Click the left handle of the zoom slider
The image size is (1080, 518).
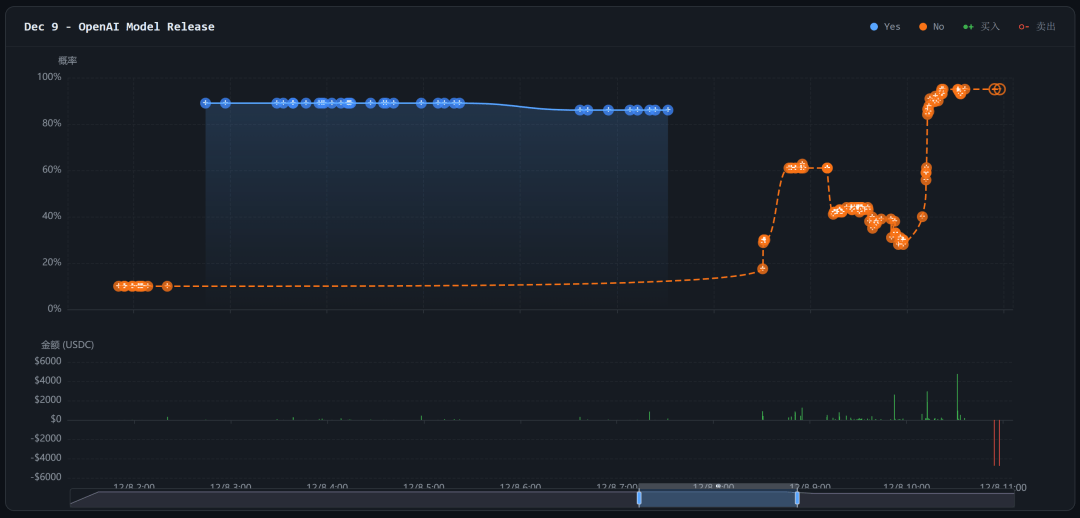(x=639, y=497)
